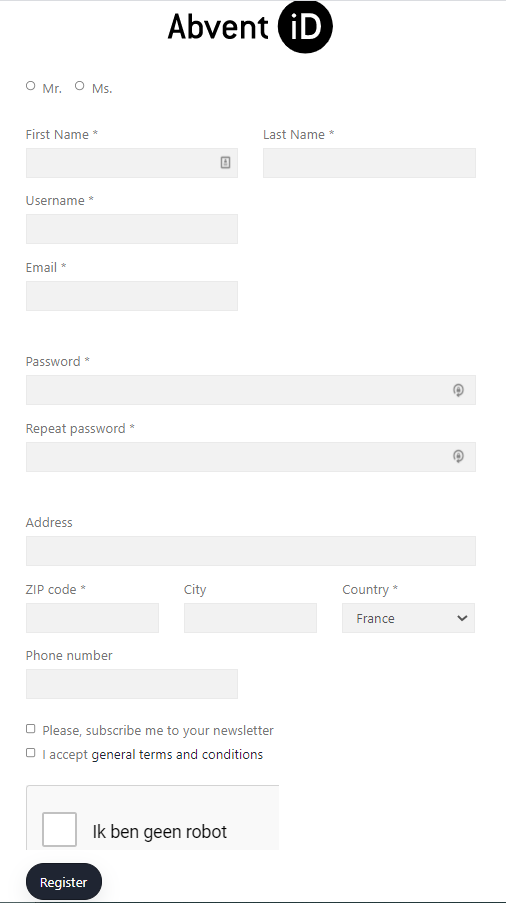Focus the ZIP code field
Image resolution: width=506 pixels, height=903 pixels.
92,618
